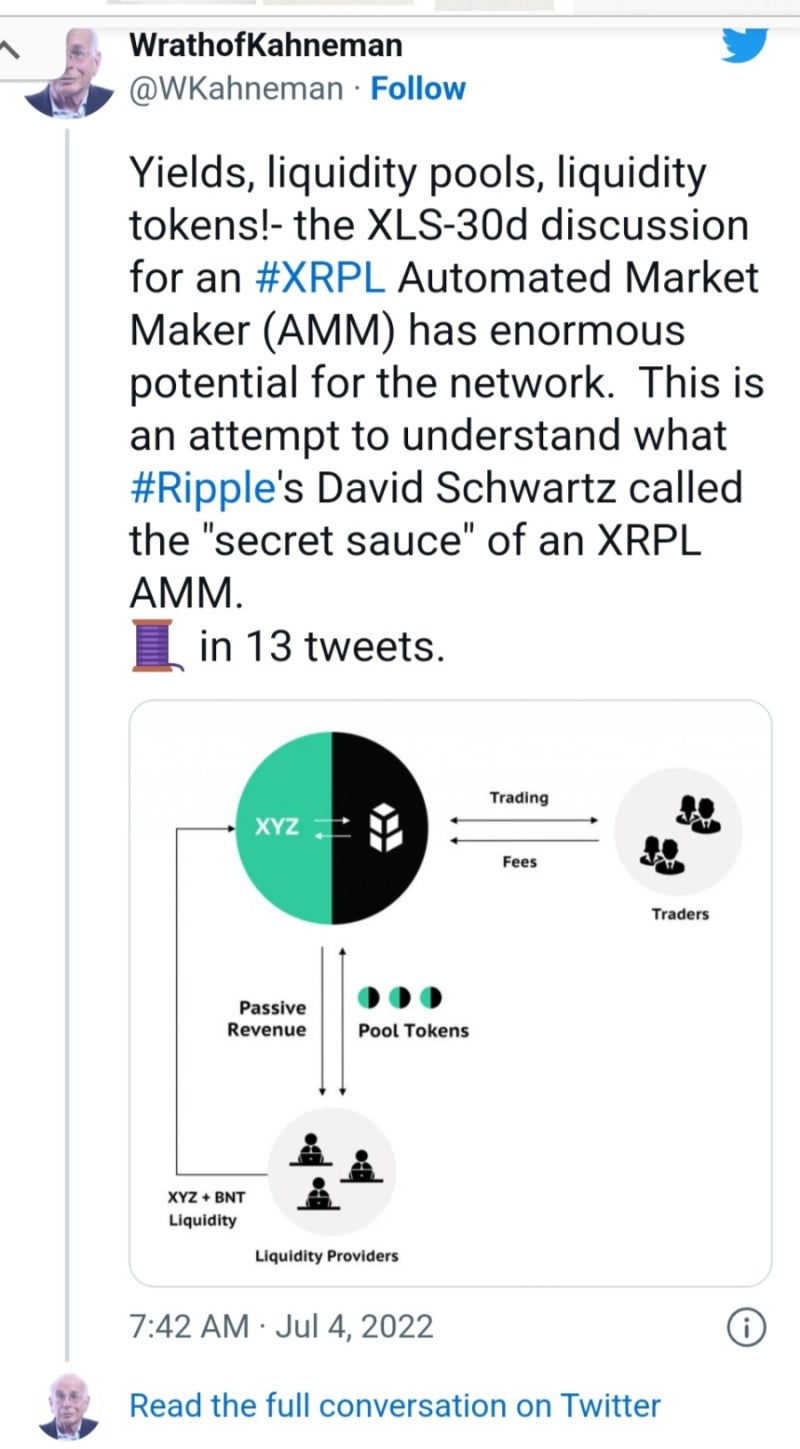Open the tweet info icon
The height and width of the screenshot is (1449, 800).
coord(746,1327)
